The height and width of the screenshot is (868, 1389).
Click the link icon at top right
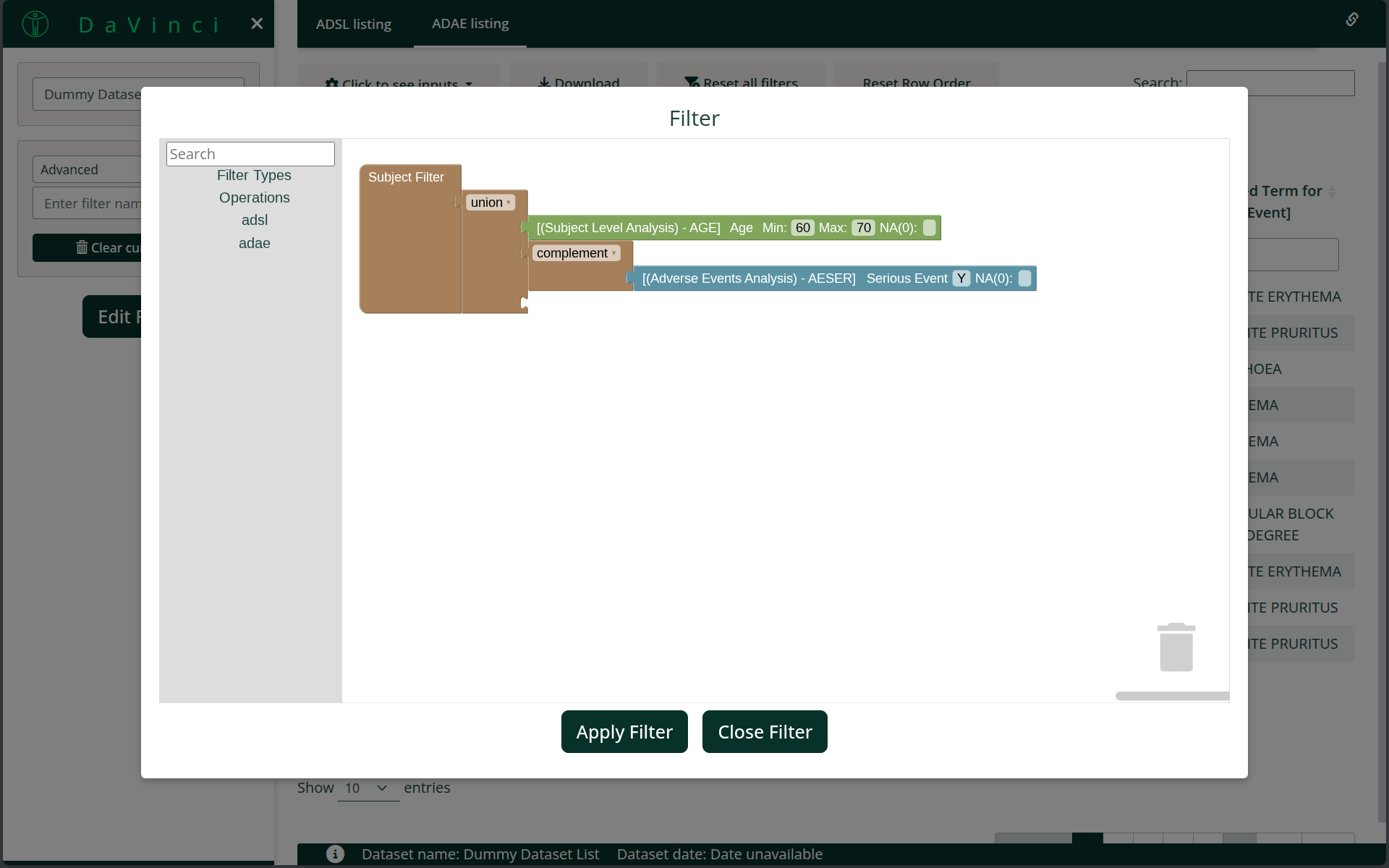(x=1351, y=20)
